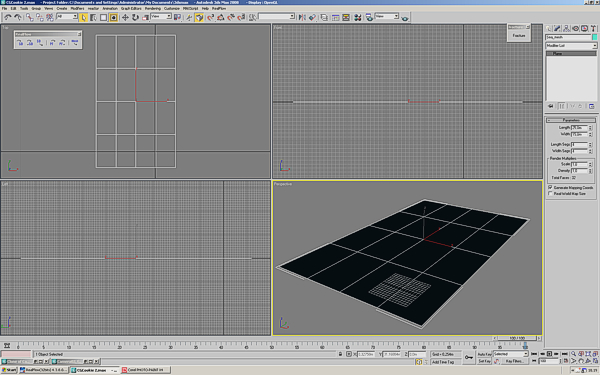Switch to the Modify command panel tab

click(x=558, y=29)
